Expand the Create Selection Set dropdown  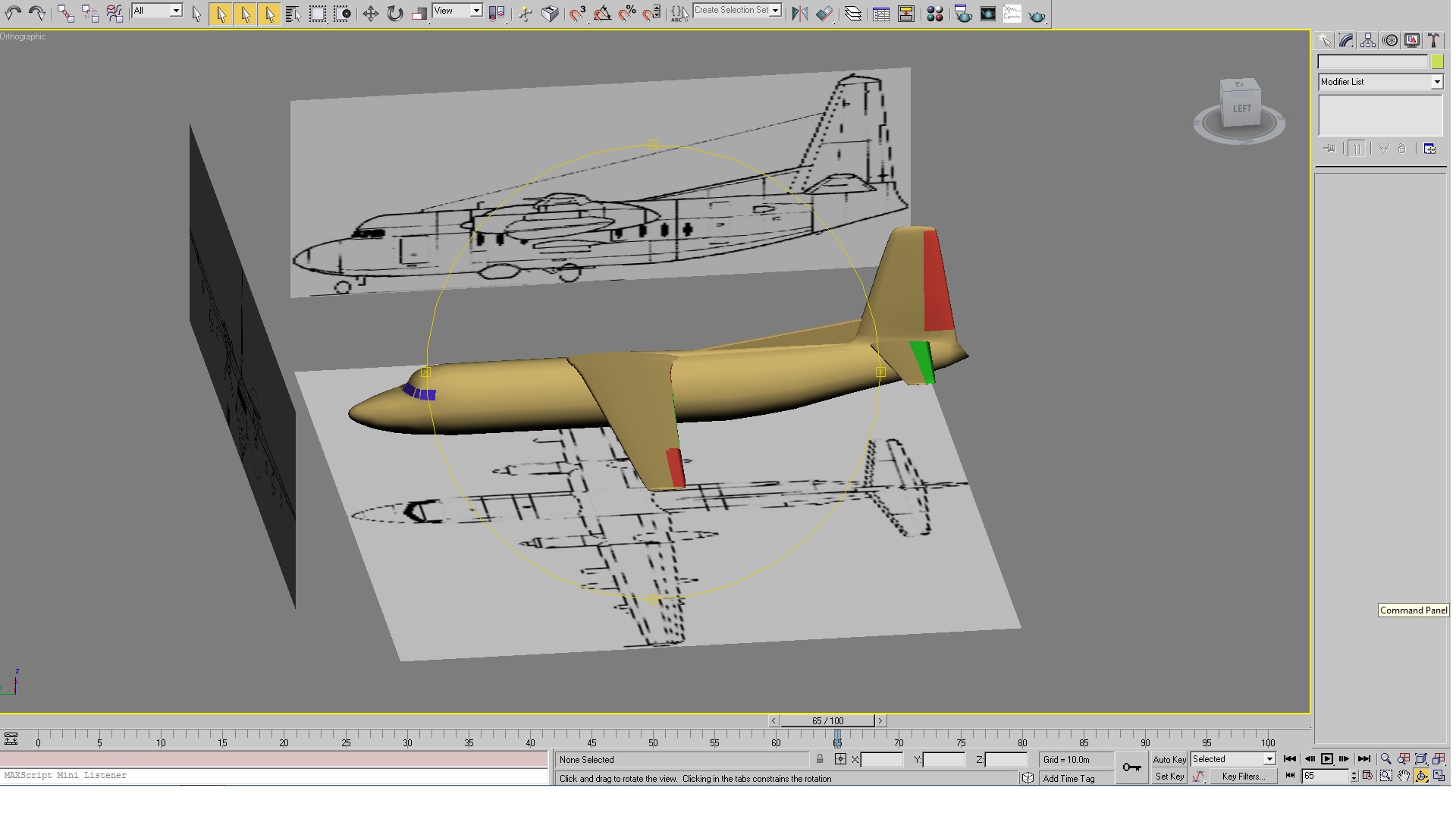click(x=776, y=11)
